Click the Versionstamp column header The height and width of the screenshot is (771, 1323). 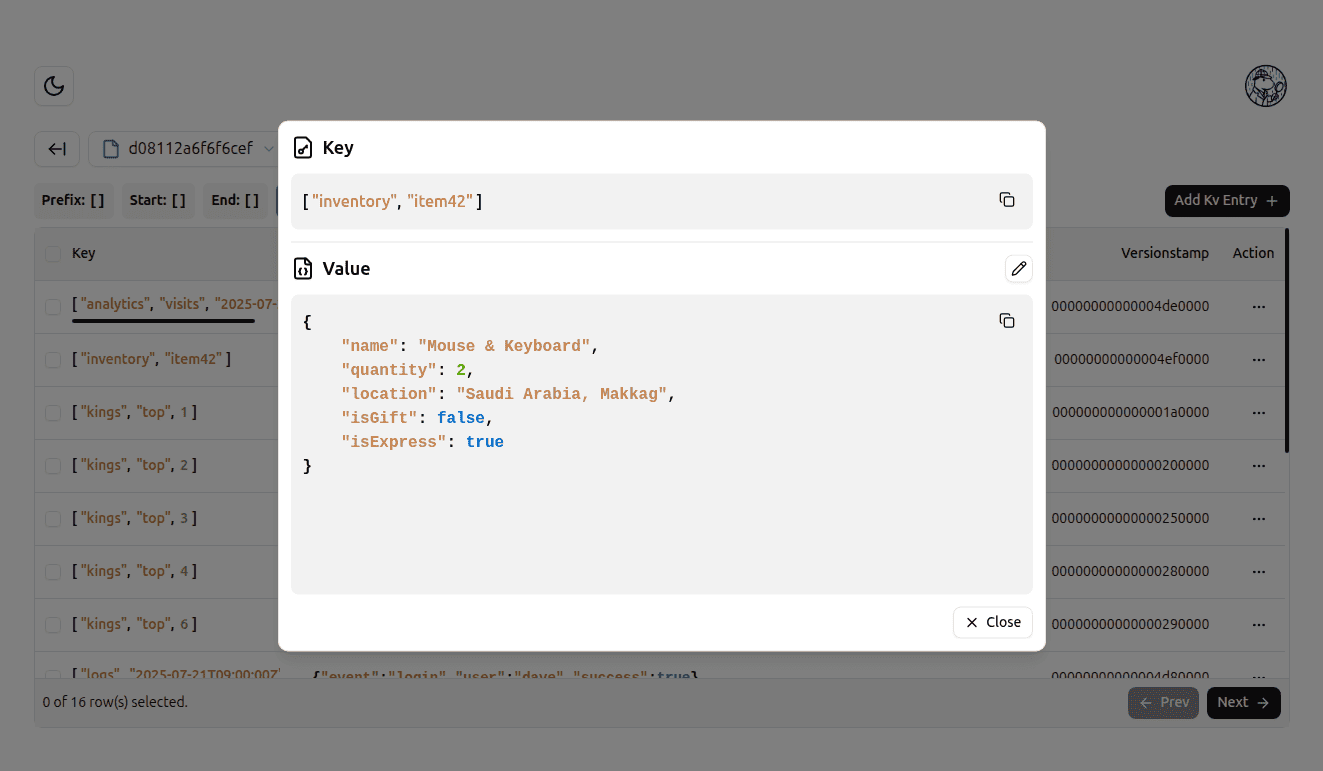pyautogui.click(x=1164, y=253)
